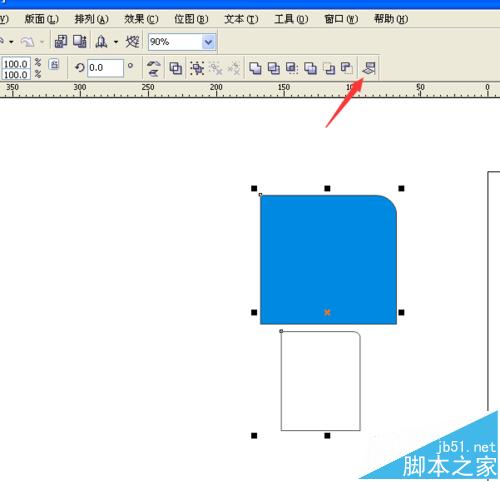Open the 窗口(W) window menu

341,19
